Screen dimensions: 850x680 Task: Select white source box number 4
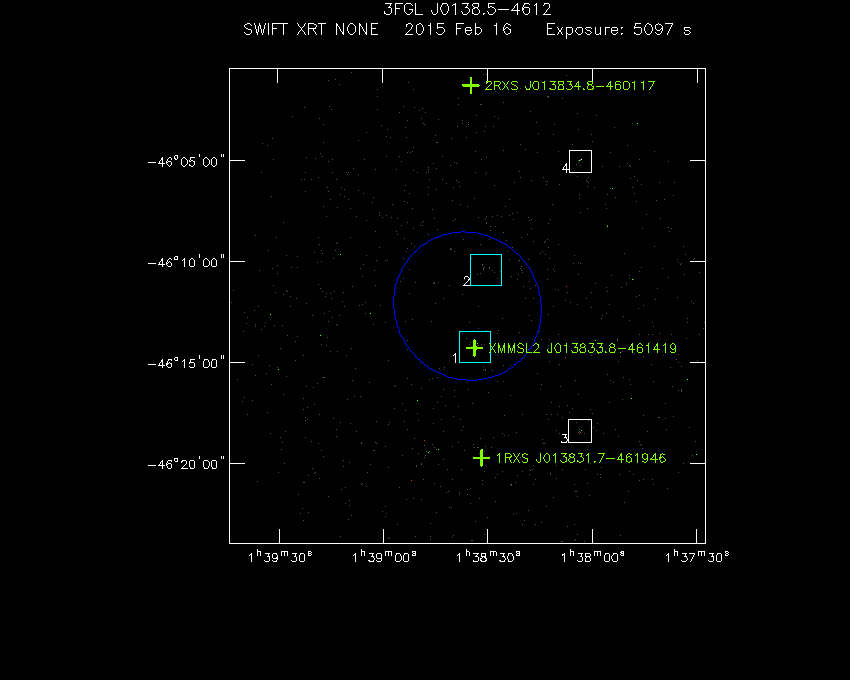[x=581, y=162]
